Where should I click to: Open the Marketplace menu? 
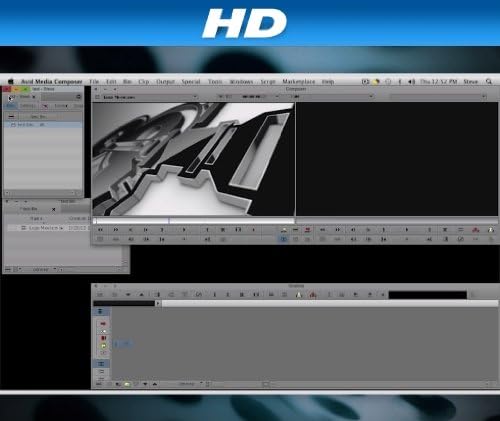tap(299, 81)
